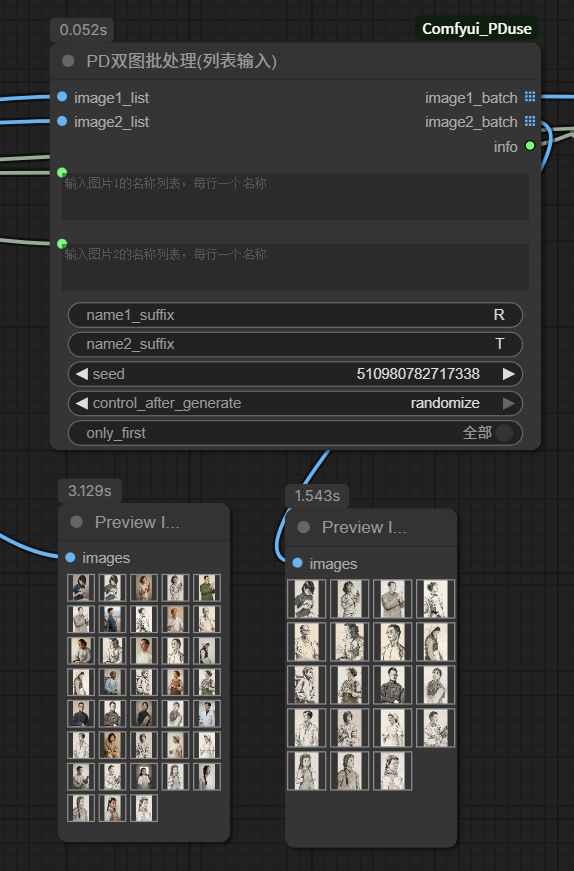Click the green input dot on 图片2名称列表 field

[62, 243]
